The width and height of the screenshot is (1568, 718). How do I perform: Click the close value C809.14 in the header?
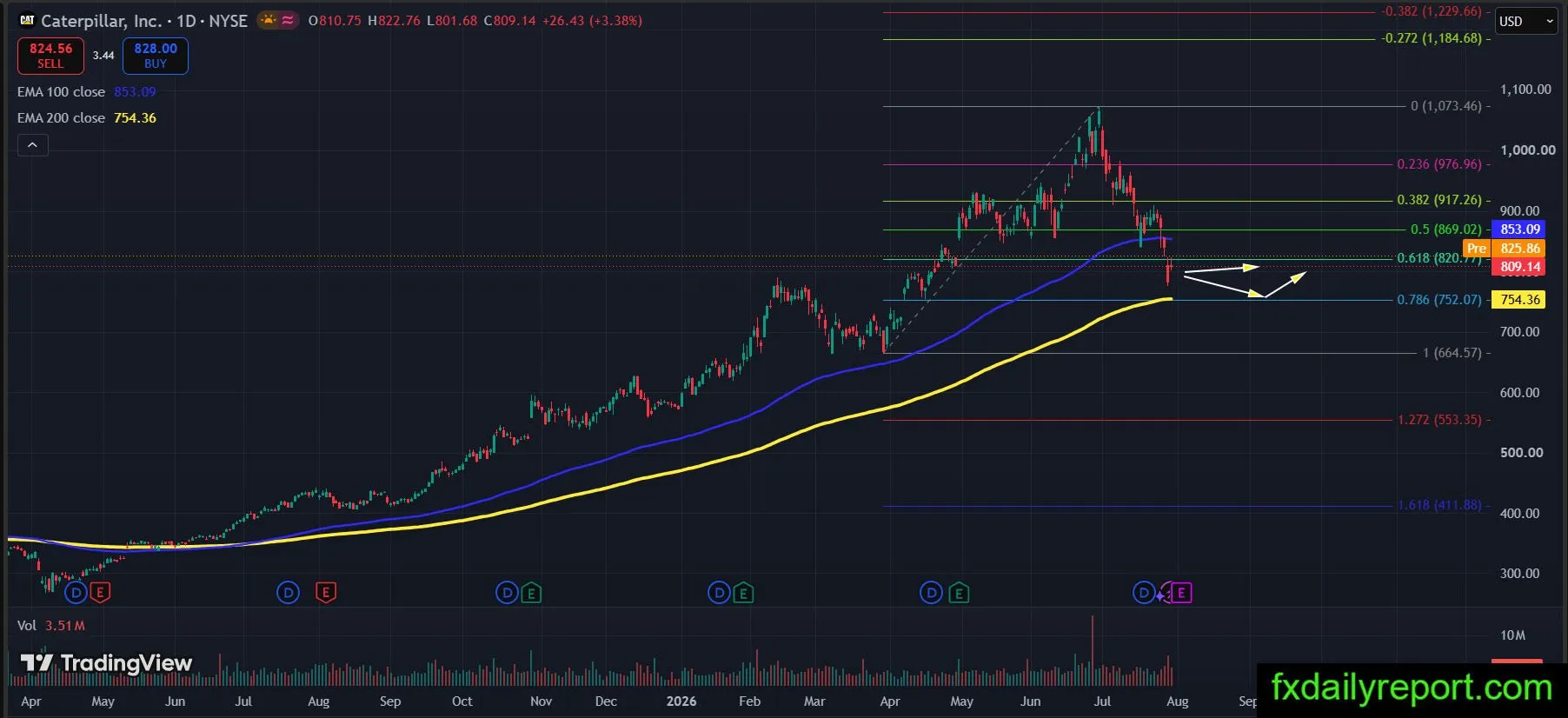[x=509, y=20]
